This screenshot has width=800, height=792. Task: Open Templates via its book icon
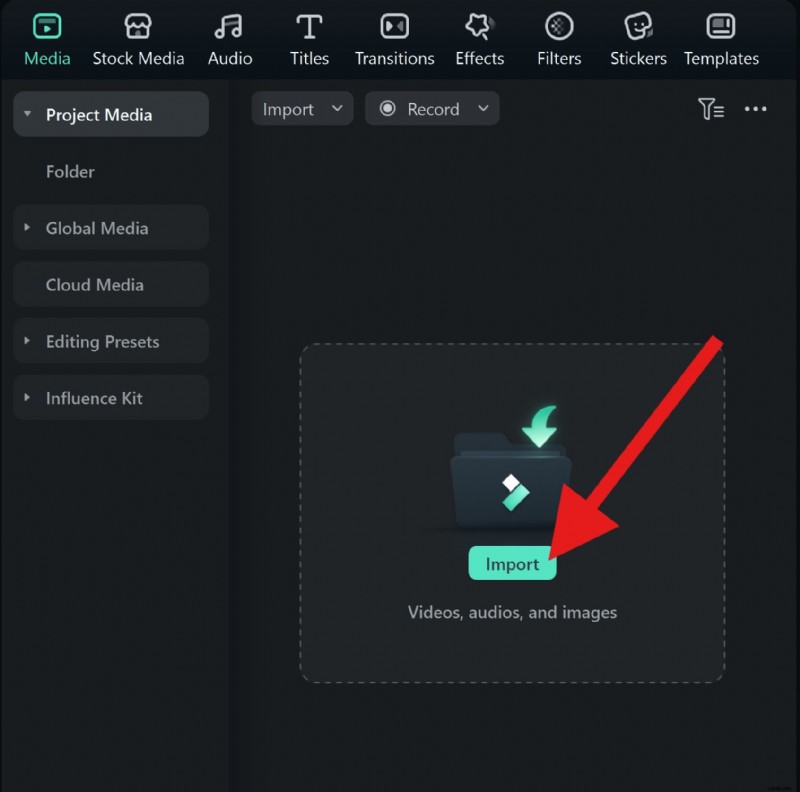click(x=721, y=26)
